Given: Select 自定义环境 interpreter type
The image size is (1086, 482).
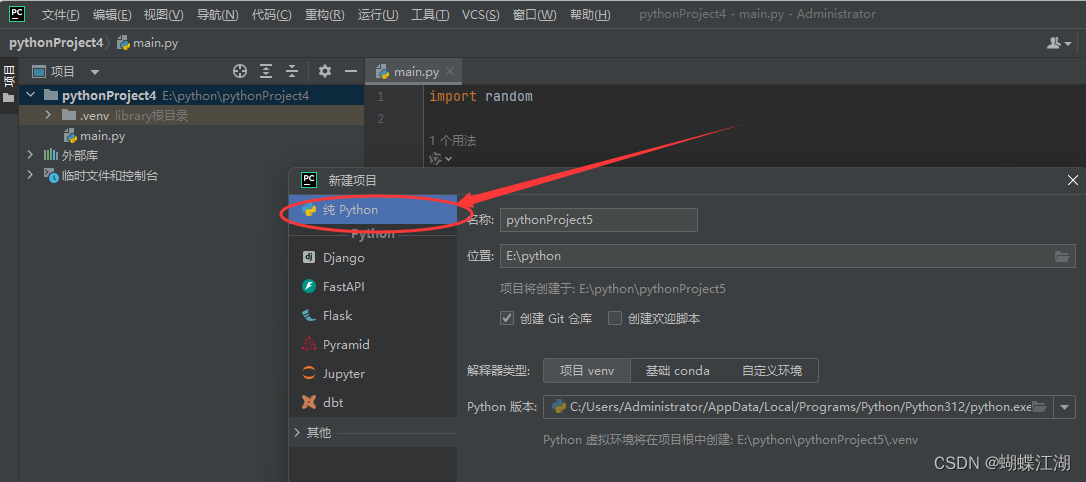Looking at the screenshot, I should [x=772, y=371].
